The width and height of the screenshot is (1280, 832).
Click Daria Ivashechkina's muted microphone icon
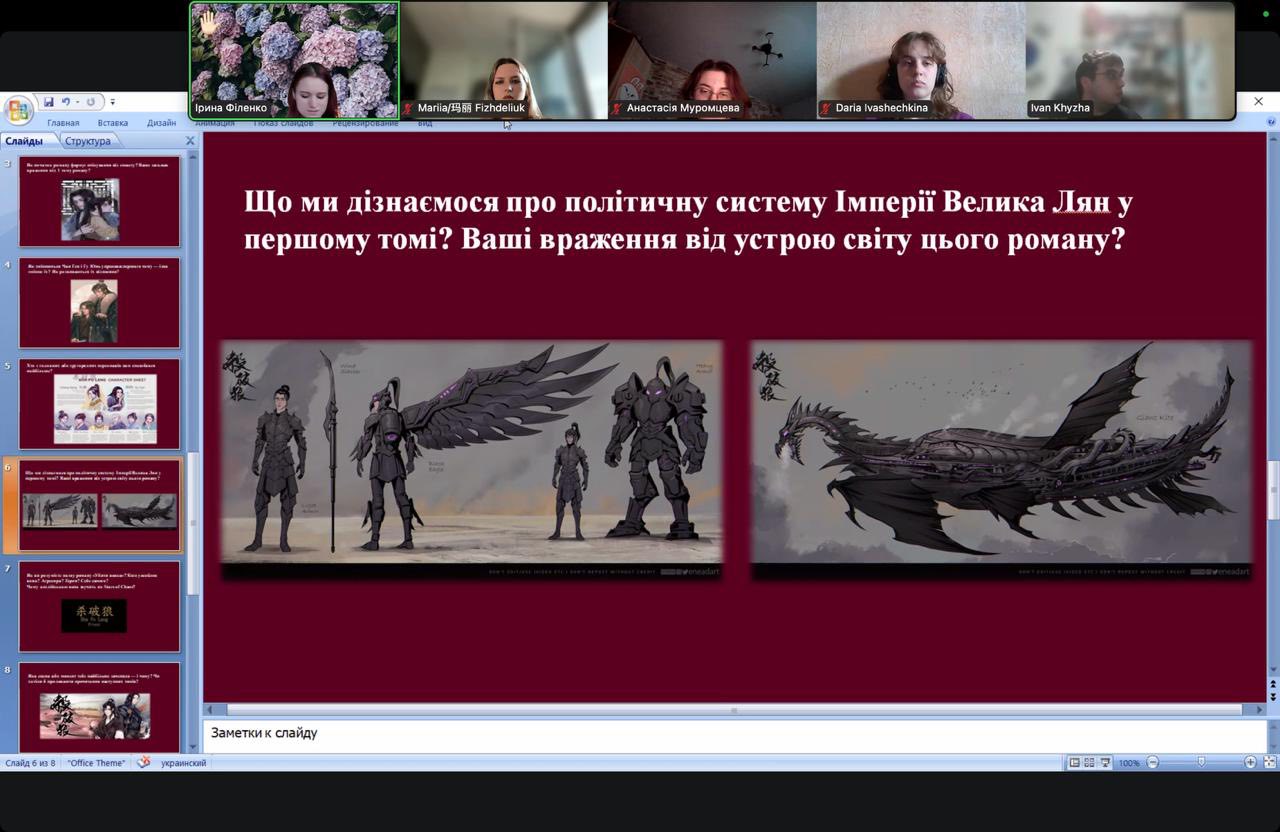click(x=827, y=108)
